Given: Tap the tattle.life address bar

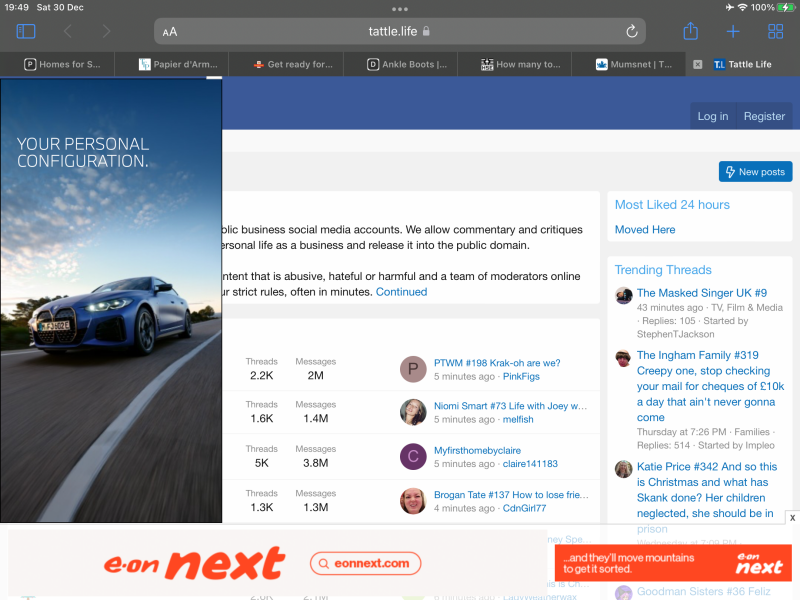Looking at the screenshot, I should [400, 32].
